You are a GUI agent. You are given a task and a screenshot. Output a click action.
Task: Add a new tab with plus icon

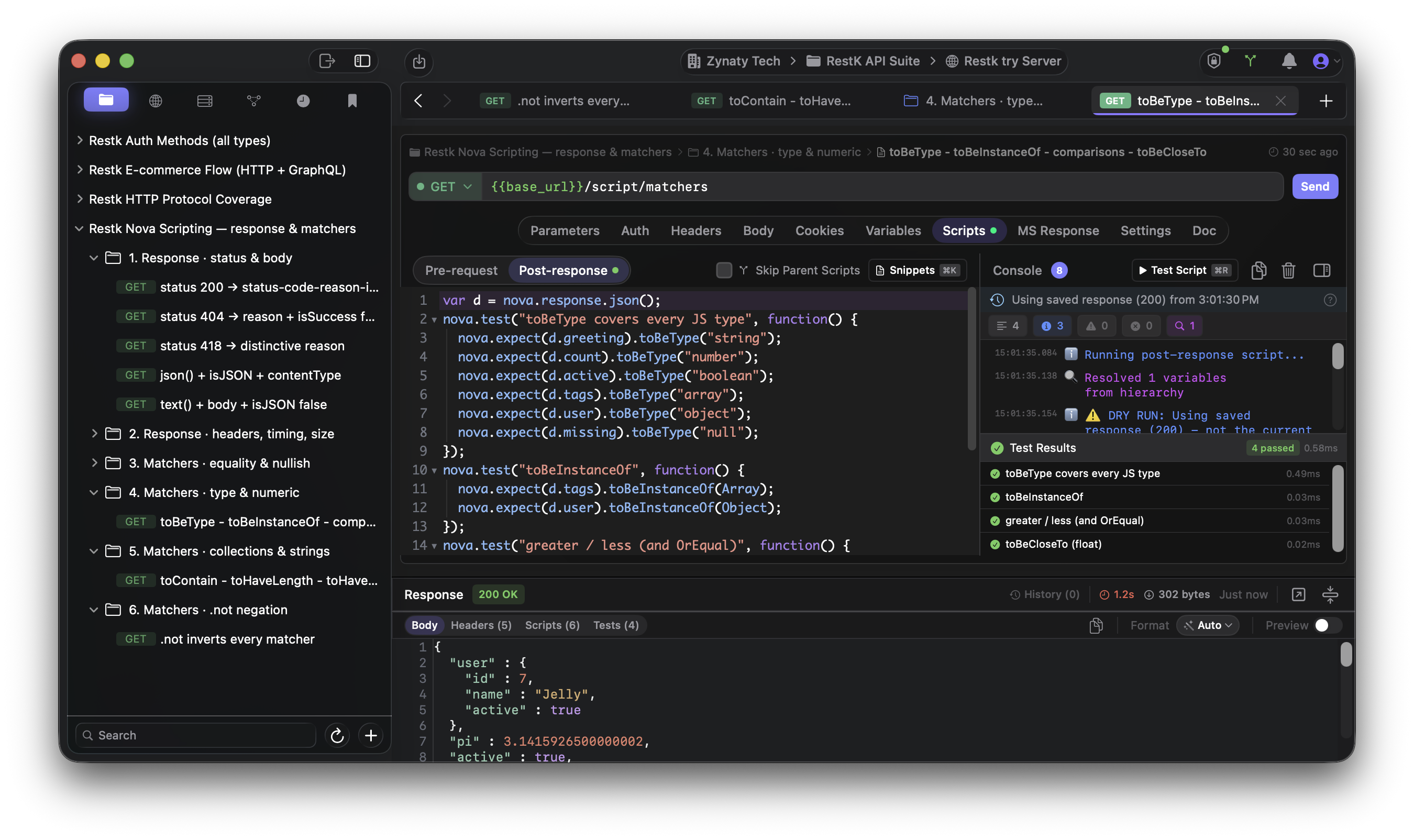pos(1325,101)
